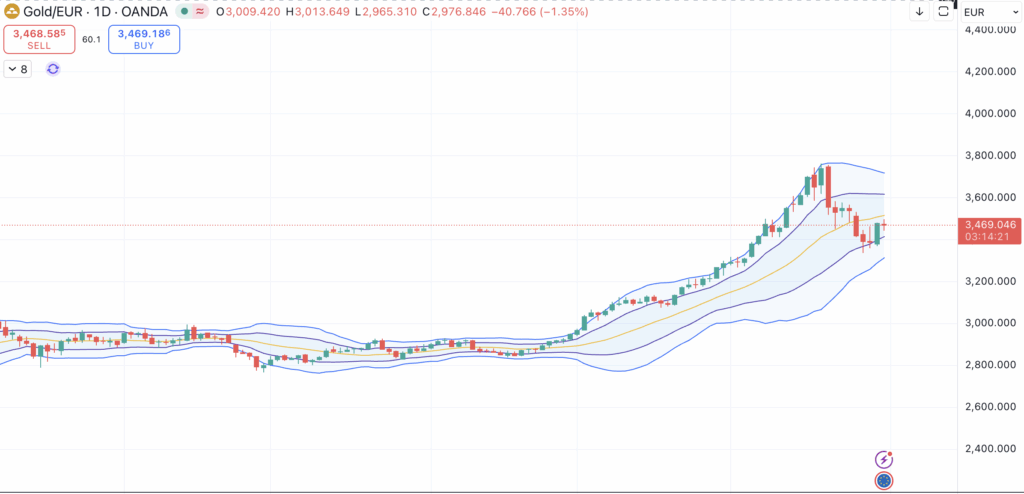The height and width of the screenshot is (494, 1024).
Task: Click the 3,200.000 price axis label
Action: click(990, 281)
